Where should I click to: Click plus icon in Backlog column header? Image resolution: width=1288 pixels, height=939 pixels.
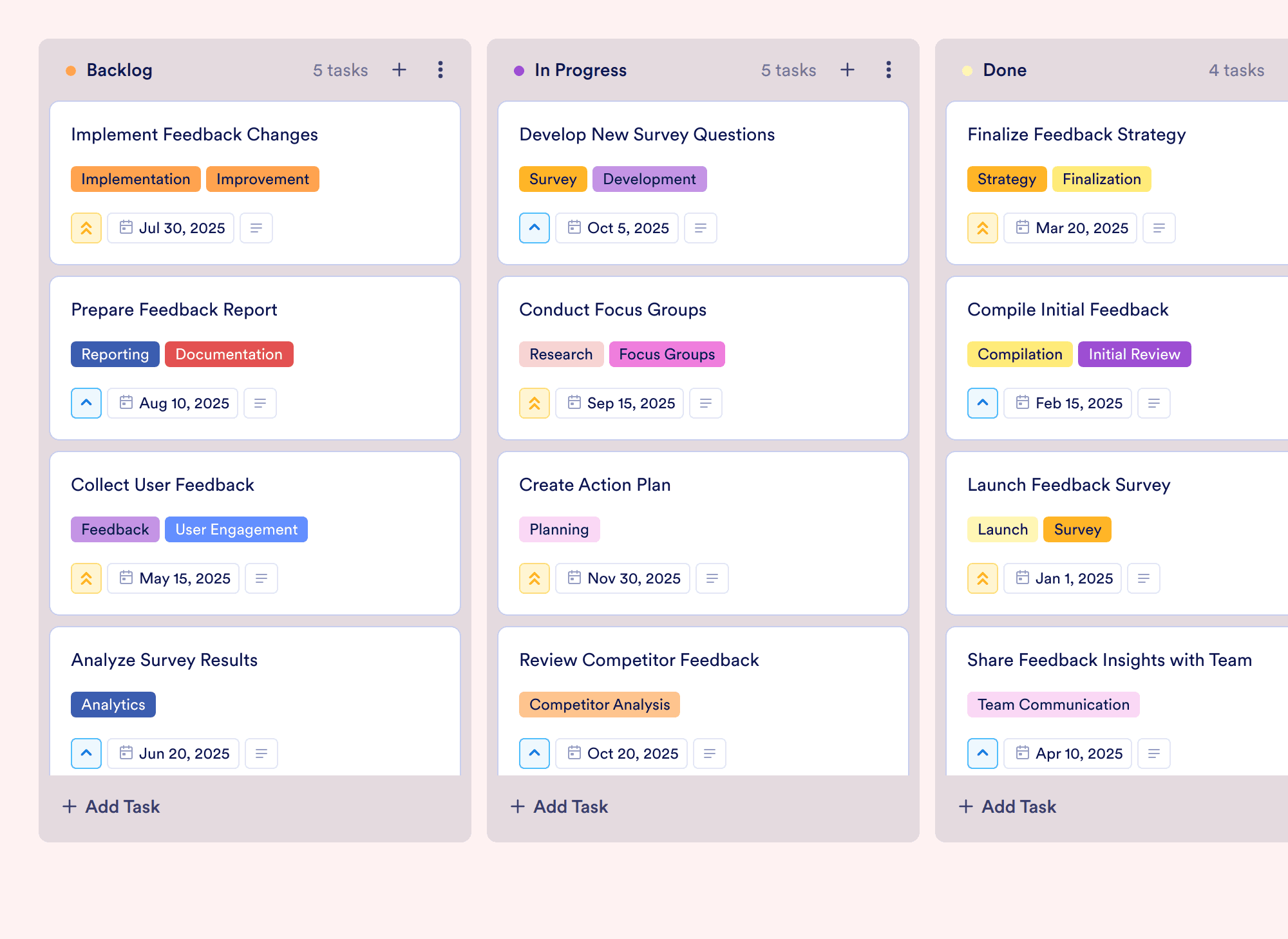(399, 70)
